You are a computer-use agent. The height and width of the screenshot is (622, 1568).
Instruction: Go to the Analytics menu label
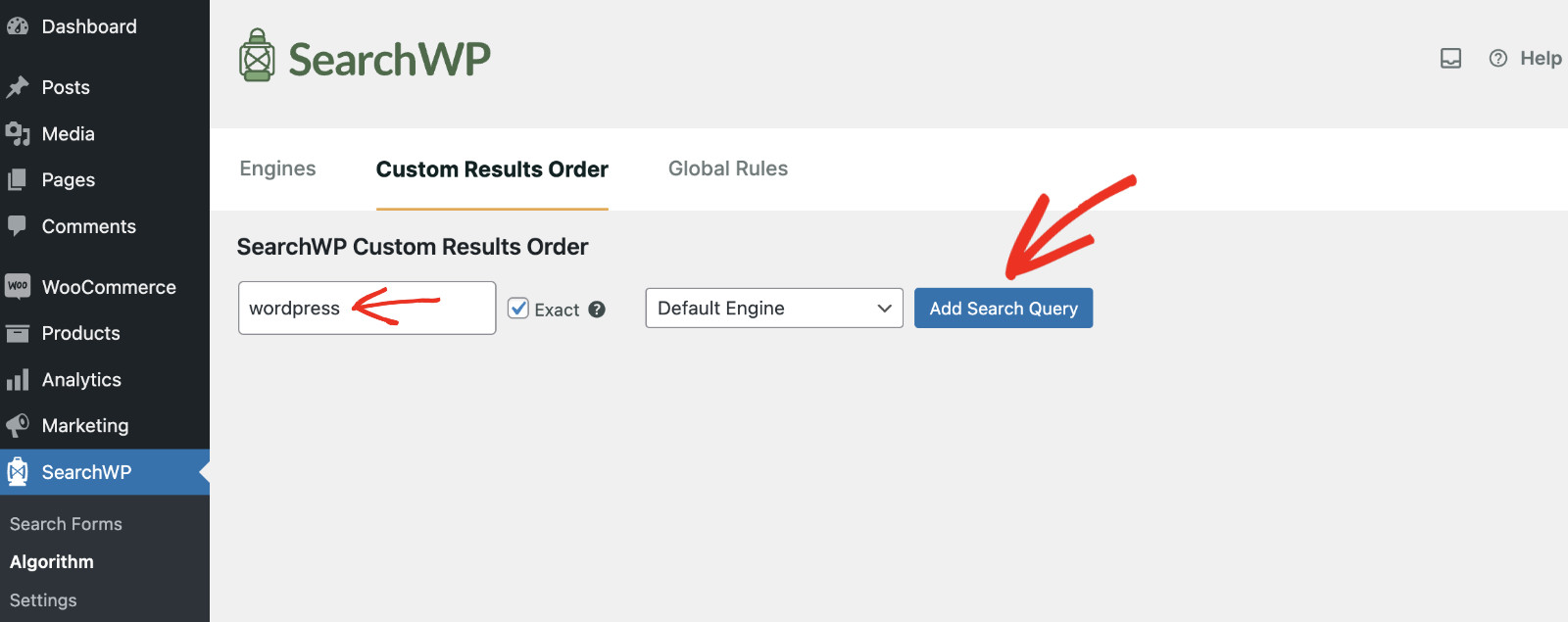coord(81,380)
